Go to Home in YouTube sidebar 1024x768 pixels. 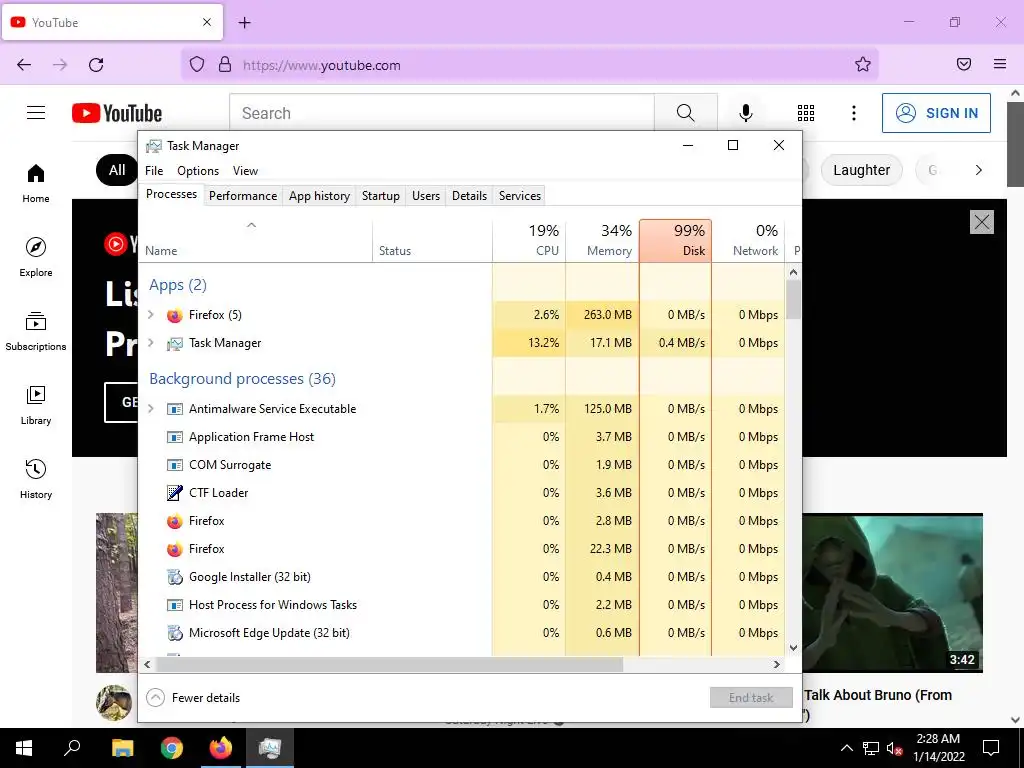click(x=36, y=184)
